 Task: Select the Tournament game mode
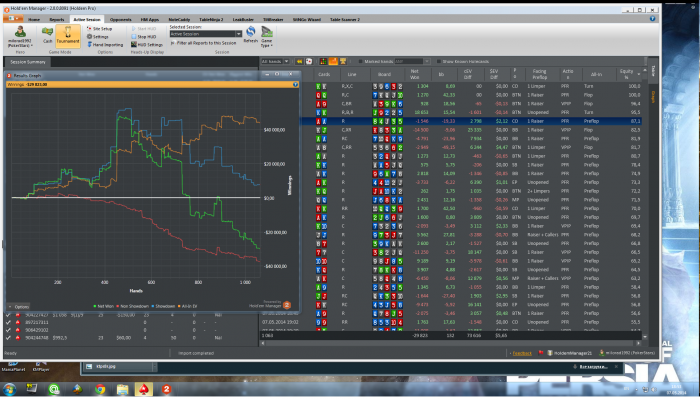[68, 36]
